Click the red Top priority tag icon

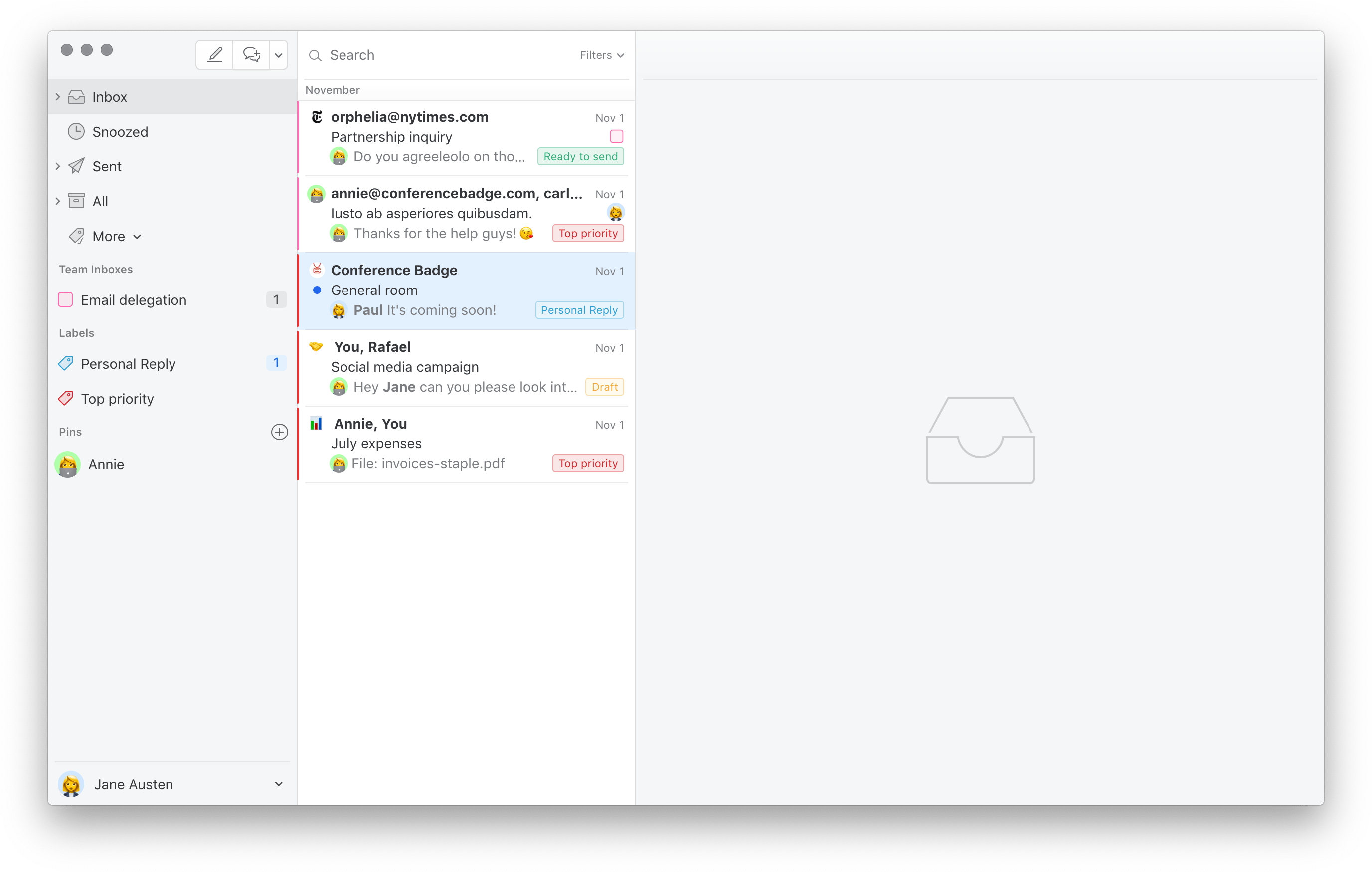pos(65,398)
